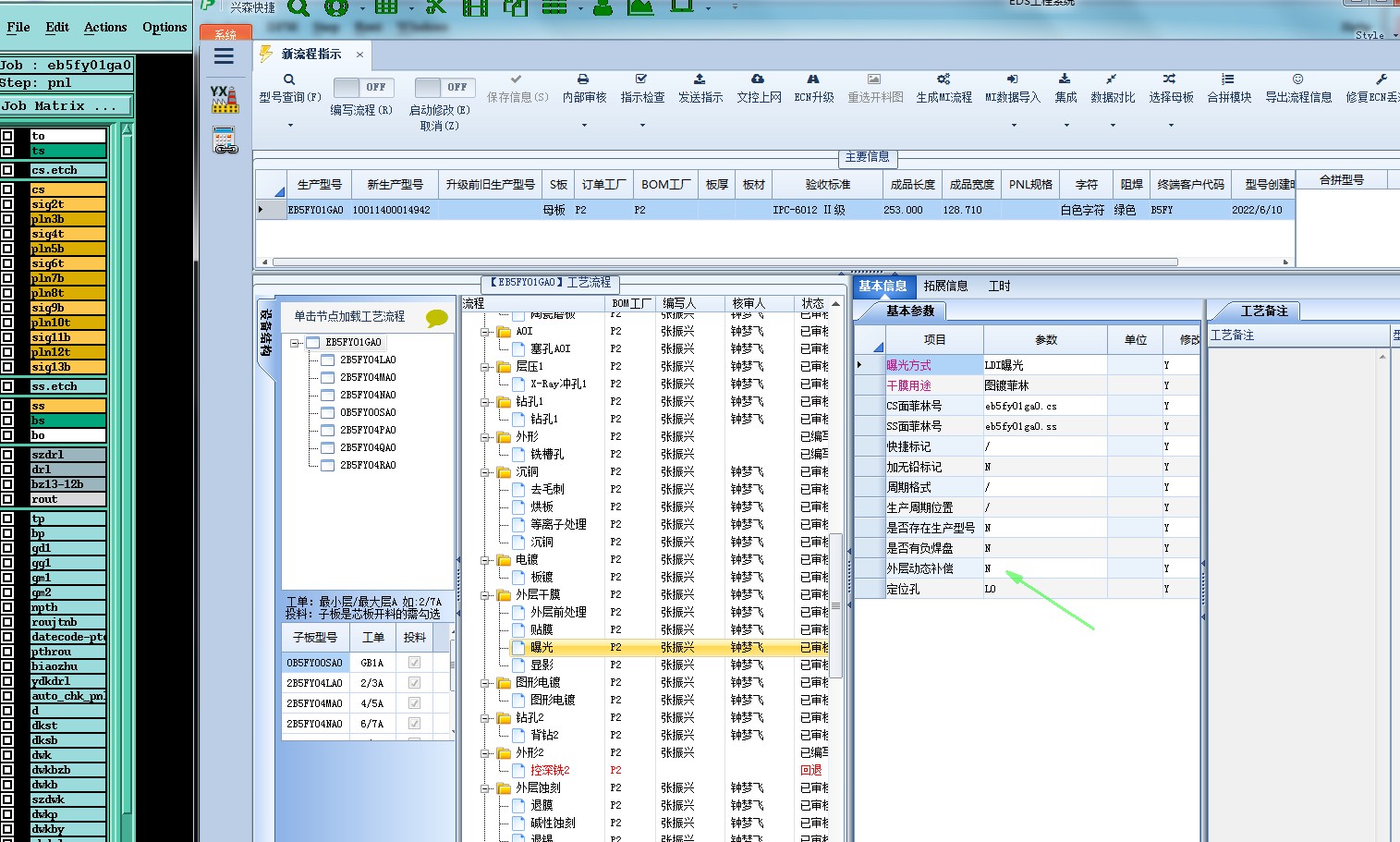This screenshot has height=842, width=1400.
Task: Open dropdown arrow under 内部审核
Action: coord(584,125)
